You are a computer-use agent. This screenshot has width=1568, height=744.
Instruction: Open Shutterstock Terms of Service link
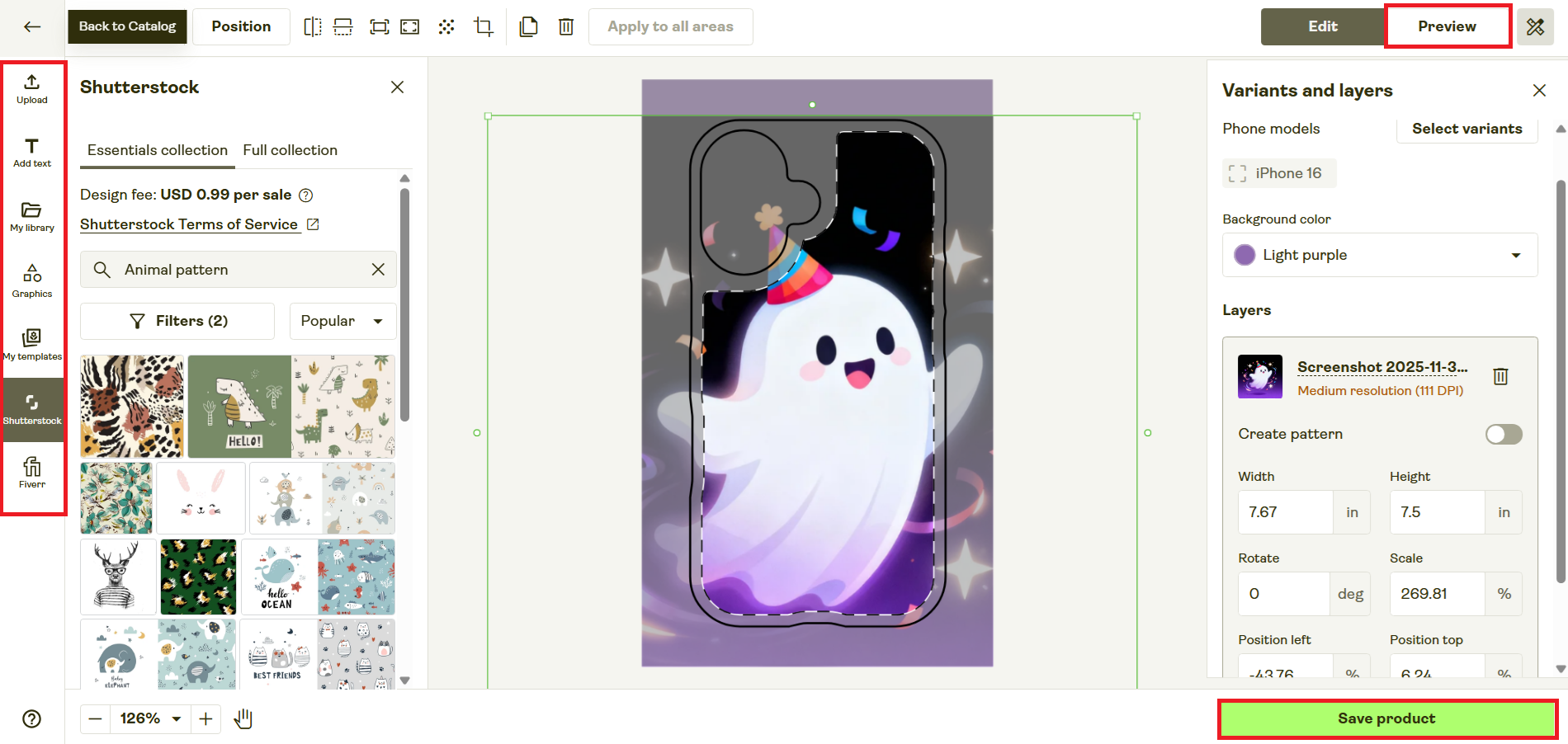[189, 224]
